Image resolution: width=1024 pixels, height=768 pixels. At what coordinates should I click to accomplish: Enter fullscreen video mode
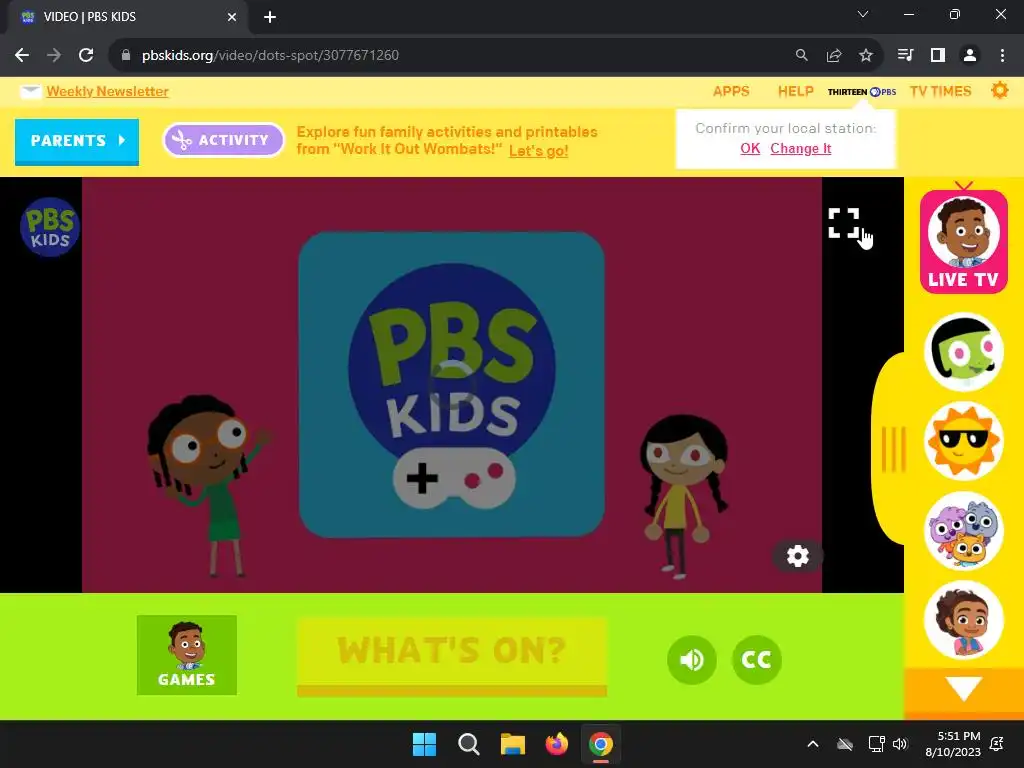tap(843, 223)
